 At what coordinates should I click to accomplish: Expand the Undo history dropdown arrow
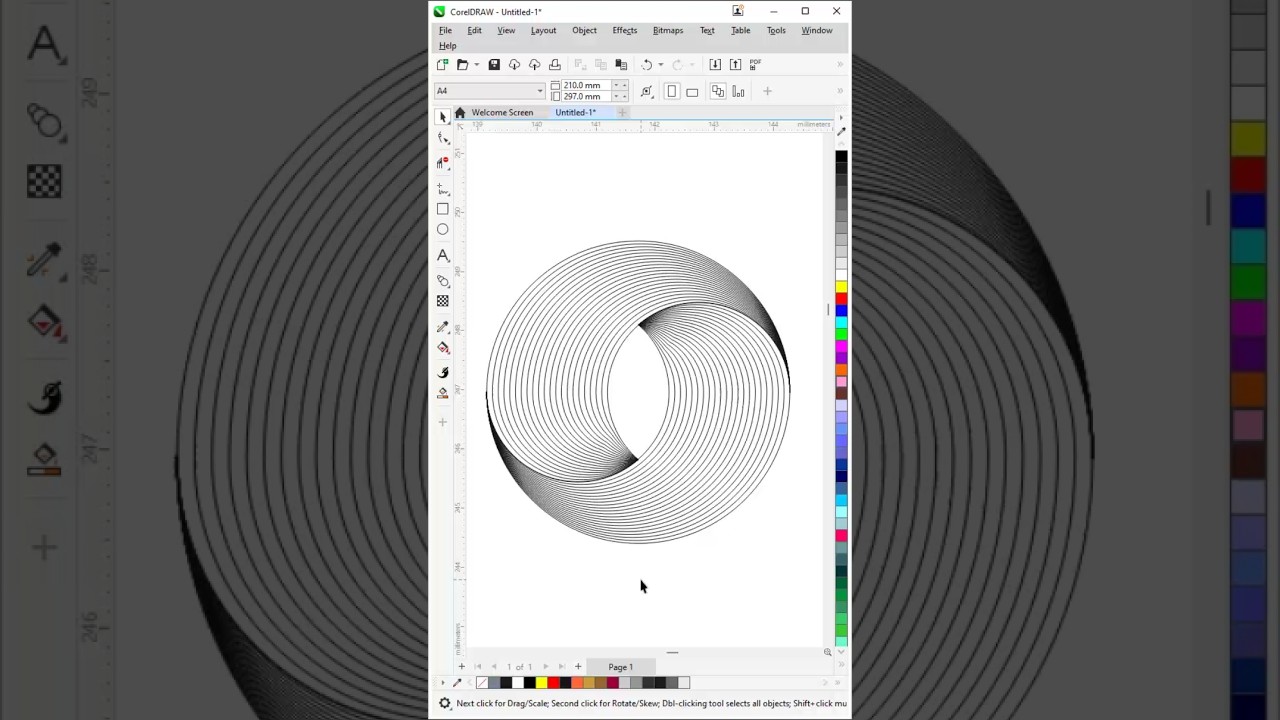coord(660,65)
